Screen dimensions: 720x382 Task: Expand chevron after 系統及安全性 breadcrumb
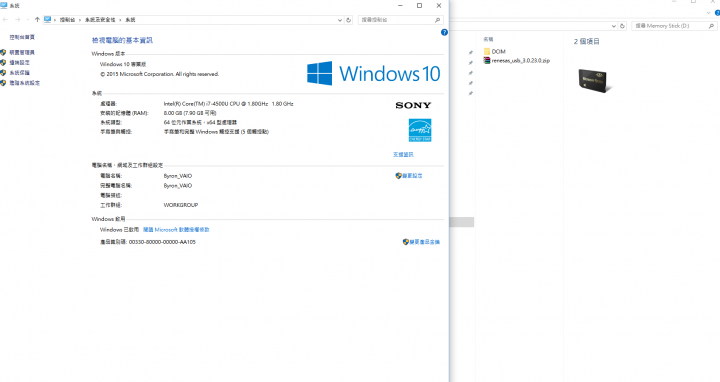tap(121, 20)
